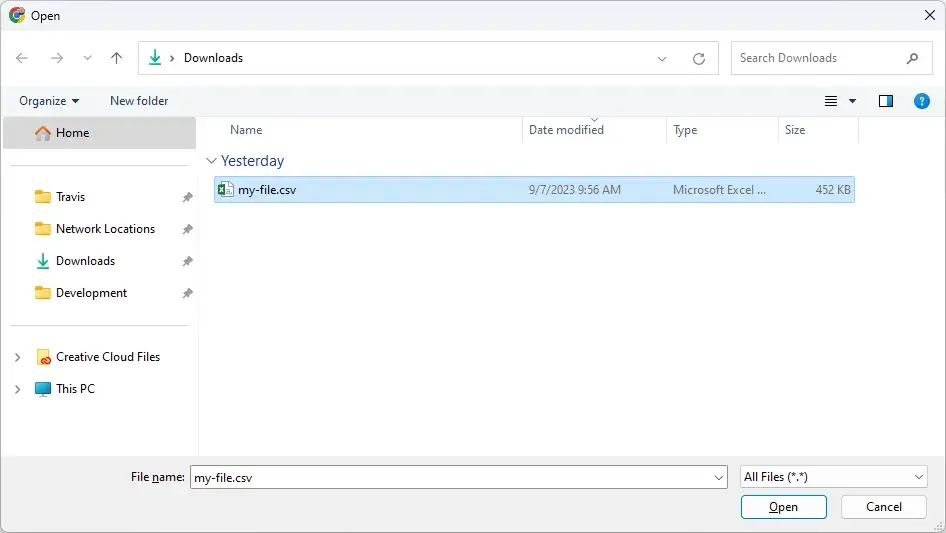Screen dimensions: 946x533
Task: Select Home in the navigation pane
Action: (x=100, y=133)
